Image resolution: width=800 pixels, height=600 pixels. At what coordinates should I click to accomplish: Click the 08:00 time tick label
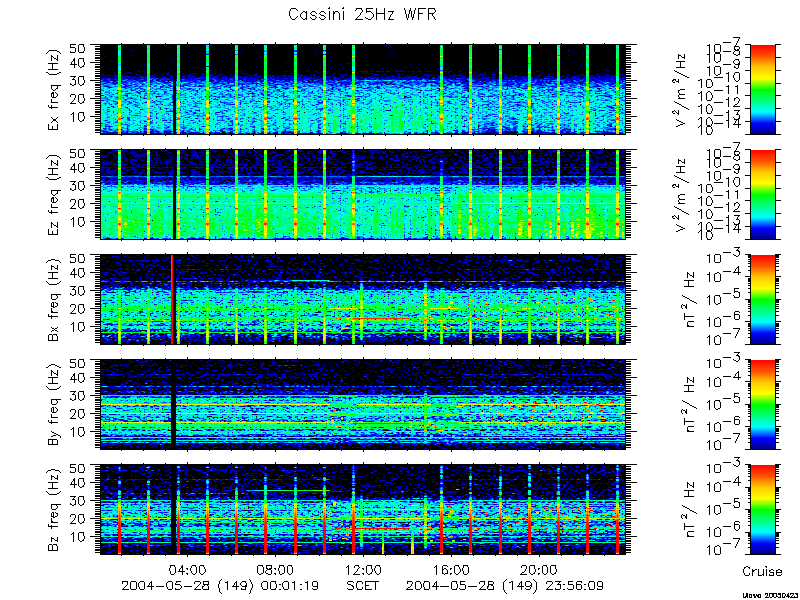coord(276,569)
